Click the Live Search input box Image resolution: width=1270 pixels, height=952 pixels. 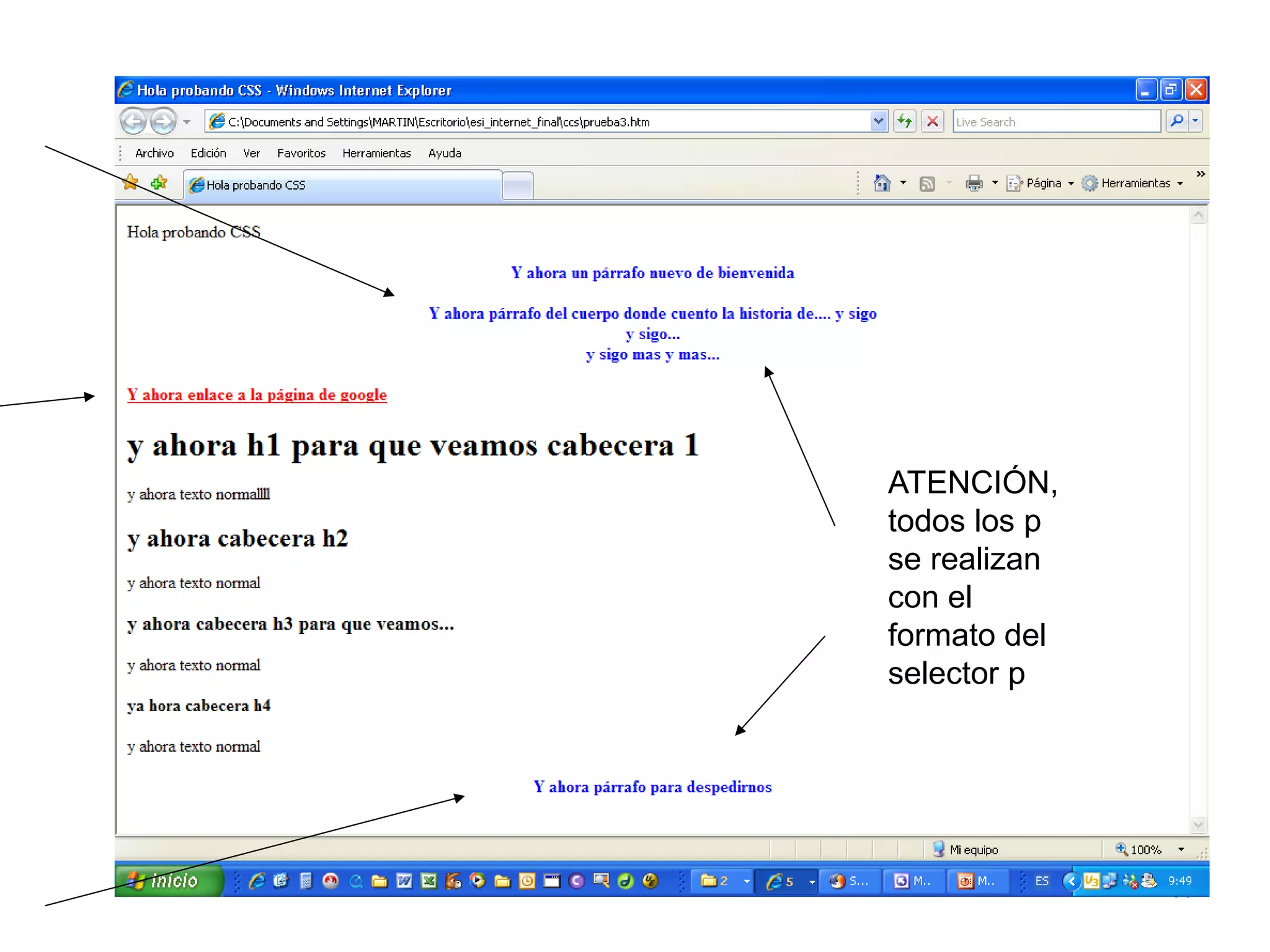click(1056, 121)
